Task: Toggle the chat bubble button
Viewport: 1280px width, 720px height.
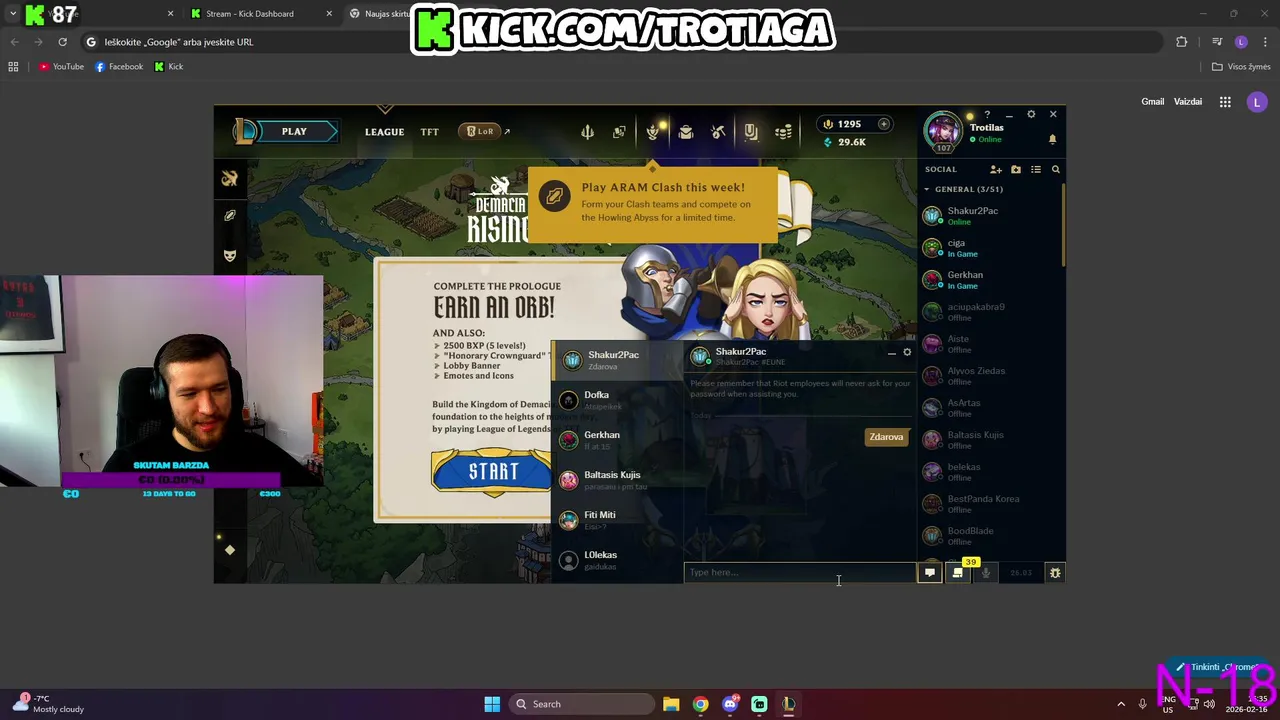Action: (929, 573)
